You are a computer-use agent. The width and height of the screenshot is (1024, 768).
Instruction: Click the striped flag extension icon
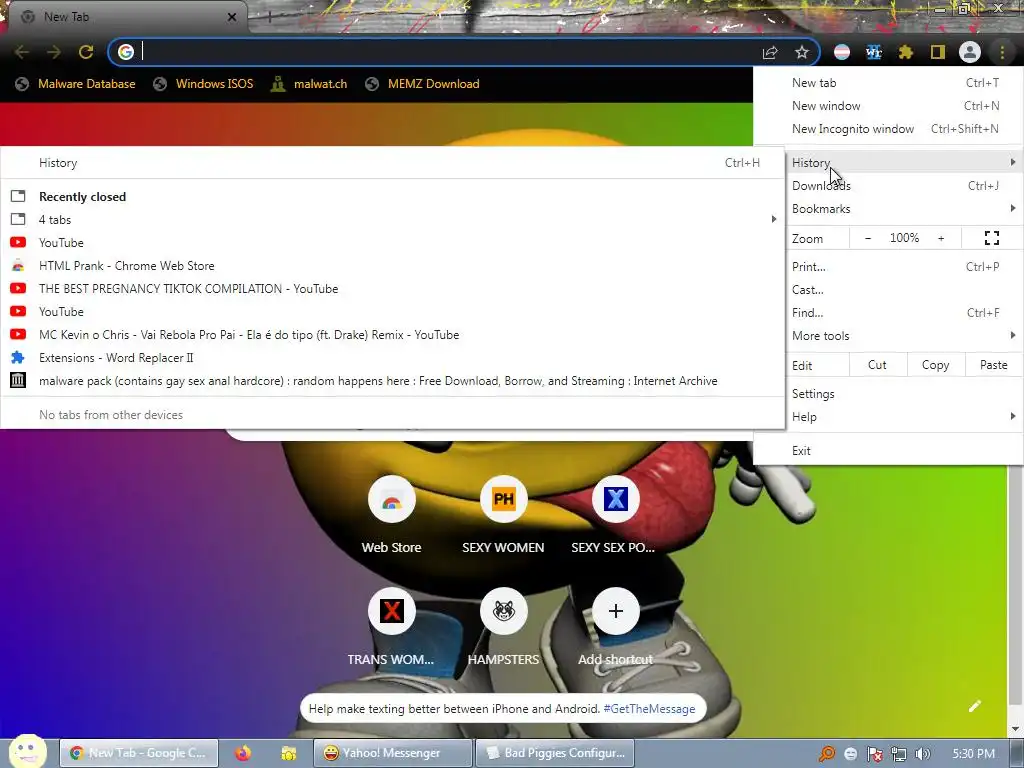pyautogui.click(x=842, y=52)
